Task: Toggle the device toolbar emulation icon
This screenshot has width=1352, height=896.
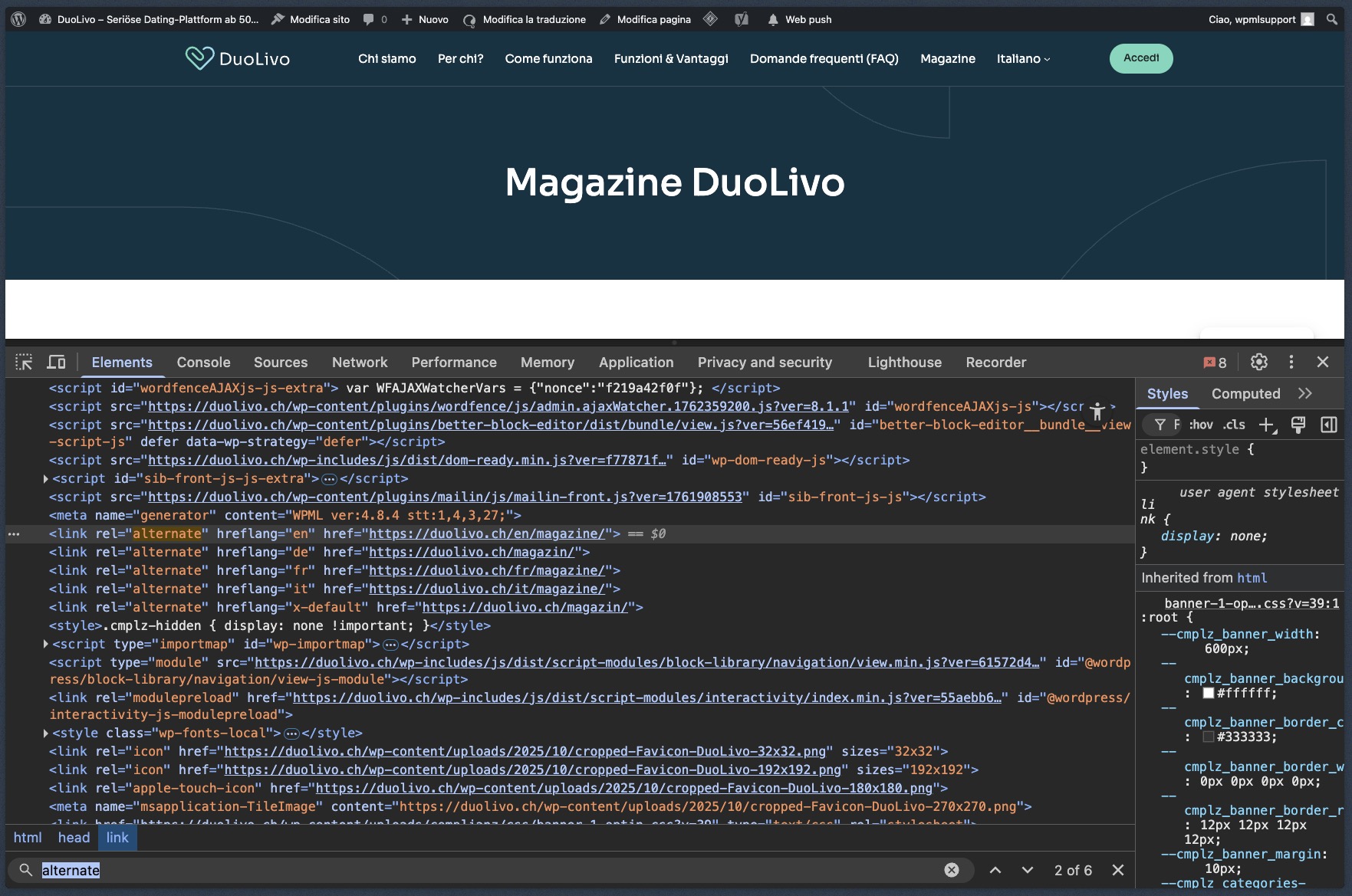Action: pos(57,362)
